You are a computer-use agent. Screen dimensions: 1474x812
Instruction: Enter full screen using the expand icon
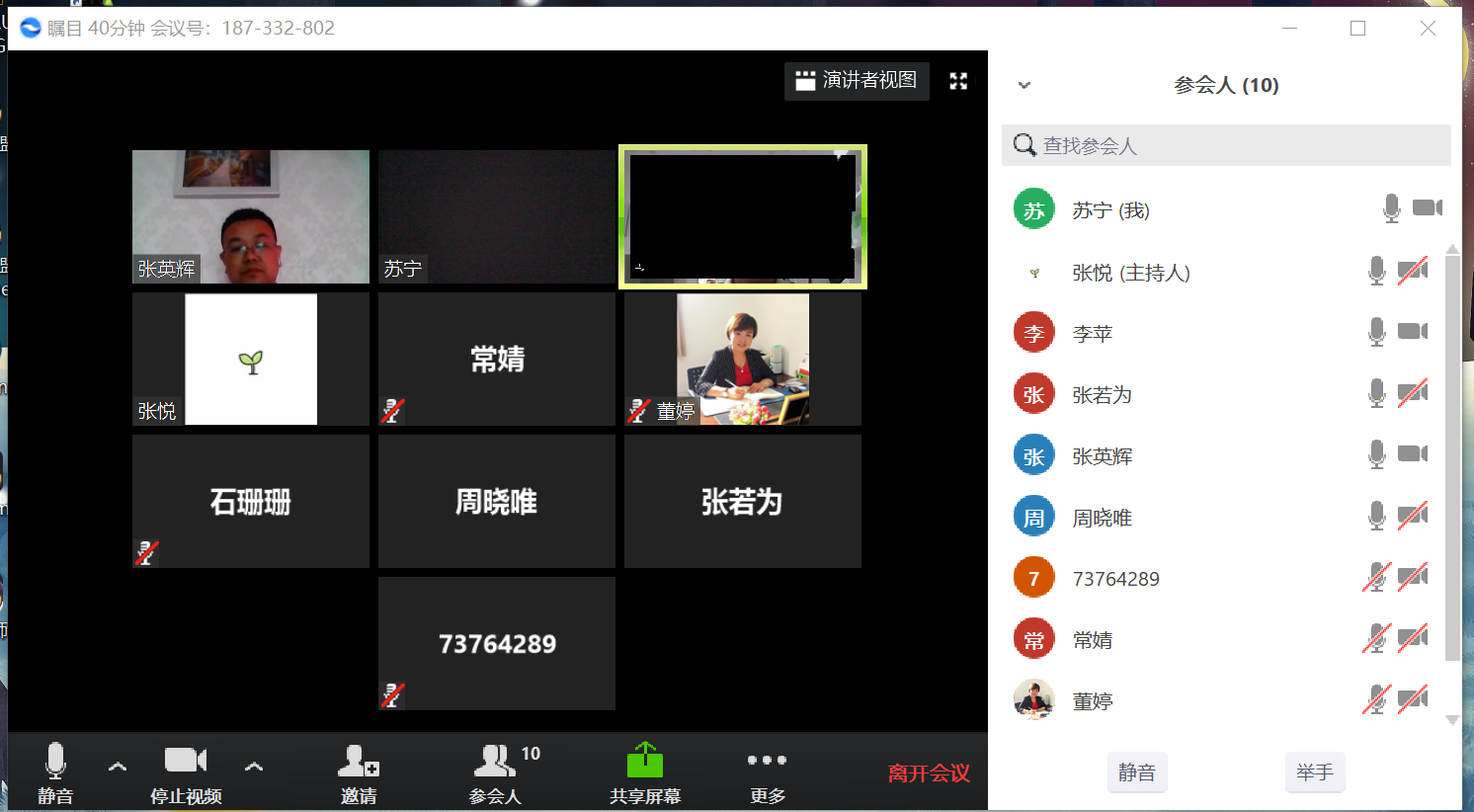(x=958, y=81)
